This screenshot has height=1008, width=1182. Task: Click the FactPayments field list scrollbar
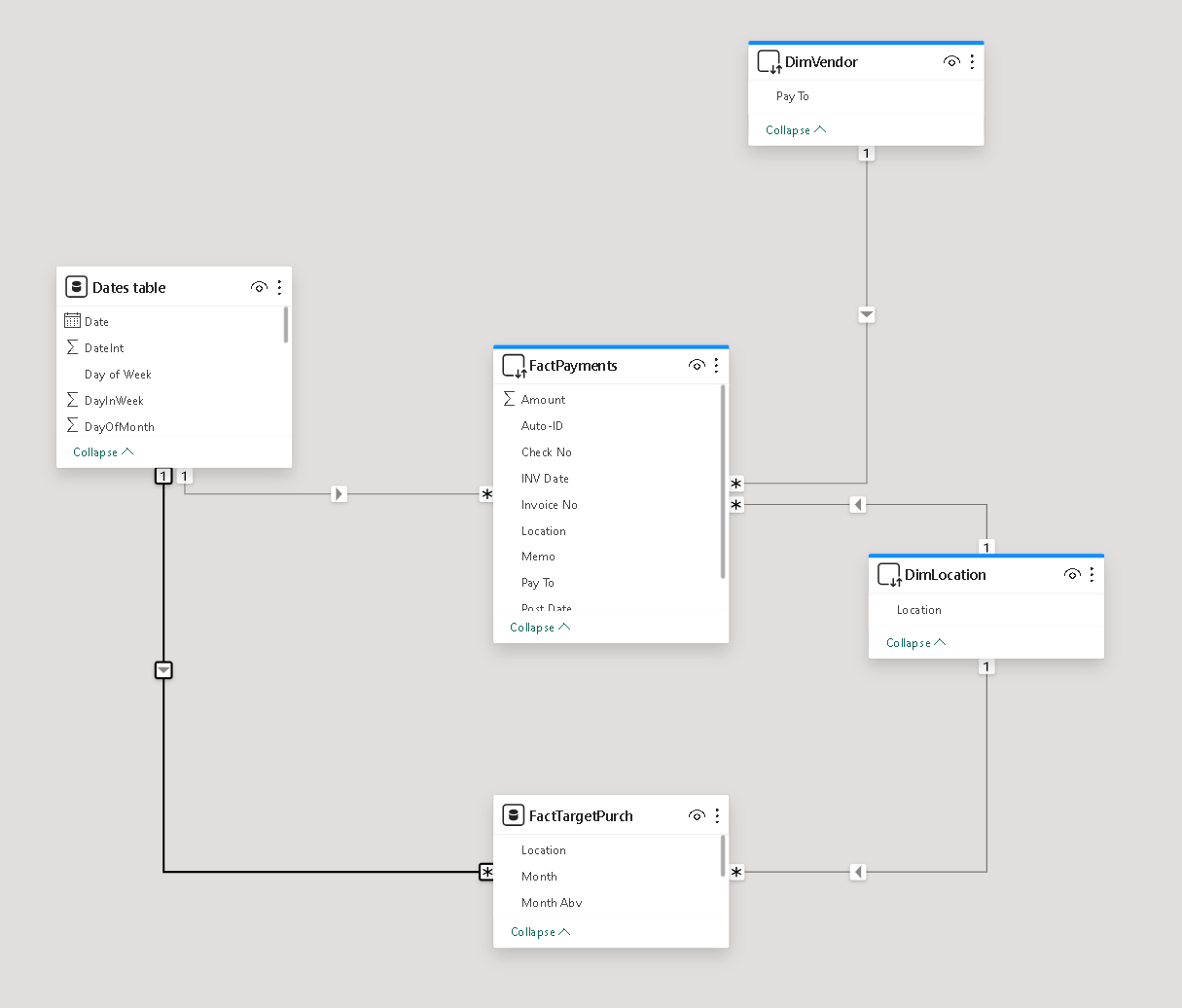tap(723, 482)
